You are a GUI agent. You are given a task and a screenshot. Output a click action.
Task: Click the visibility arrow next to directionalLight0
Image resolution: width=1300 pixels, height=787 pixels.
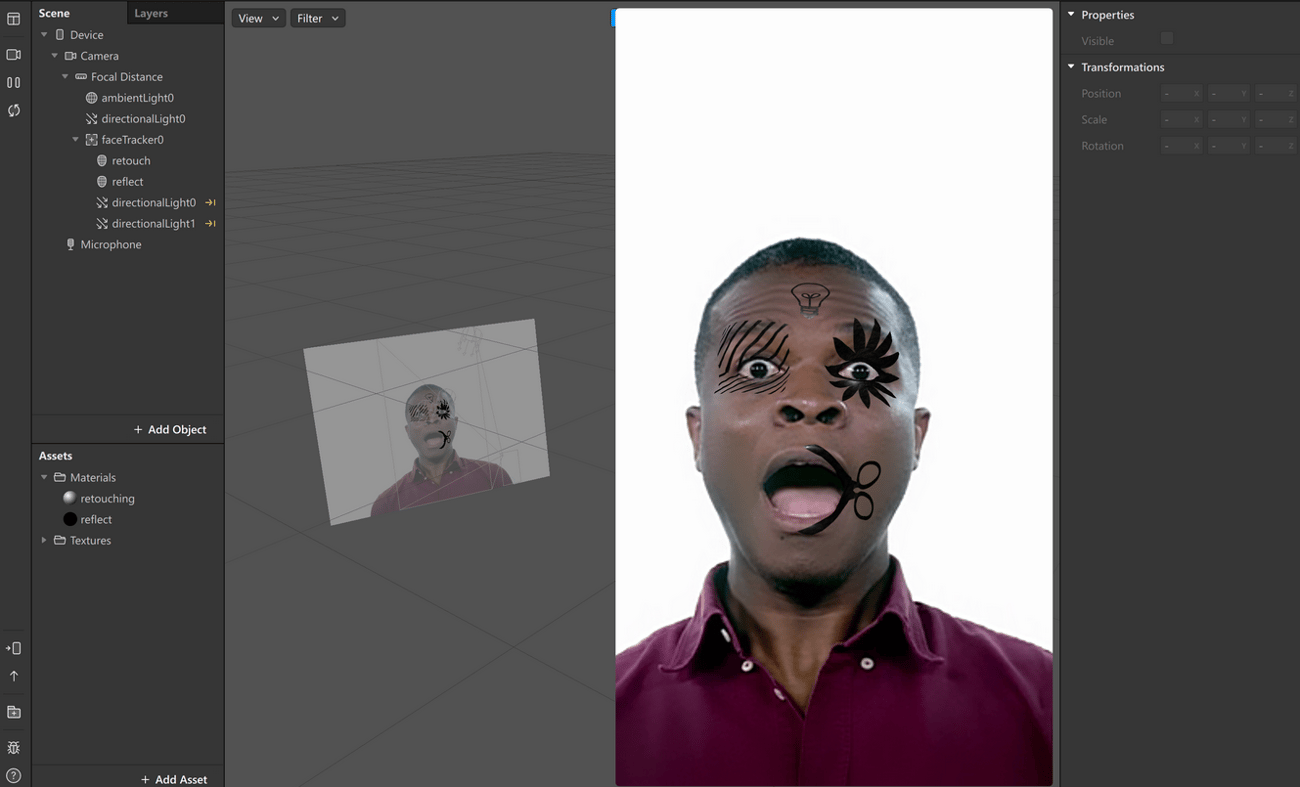[x=210, y=202]
